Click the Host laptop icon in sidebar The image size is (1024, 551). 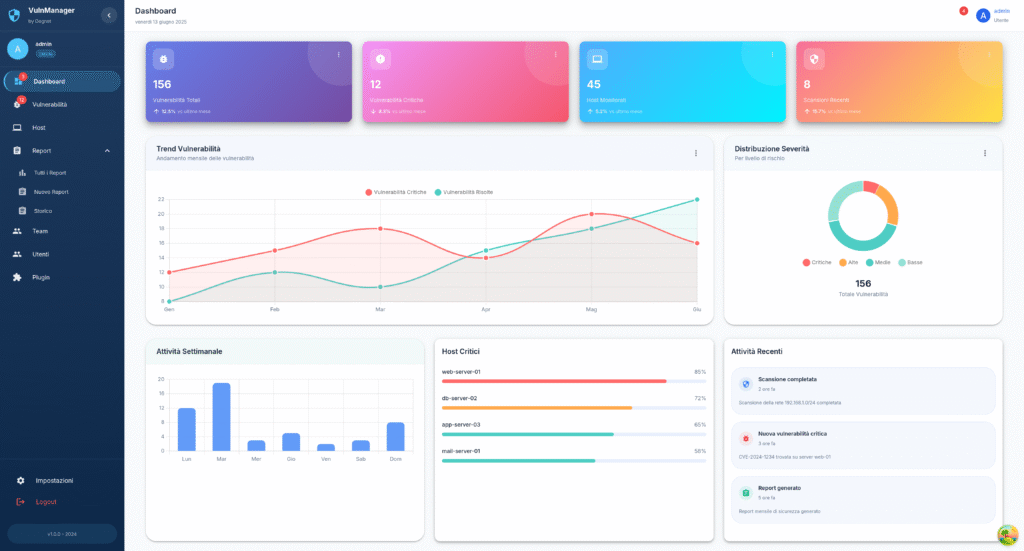point(17,127)
